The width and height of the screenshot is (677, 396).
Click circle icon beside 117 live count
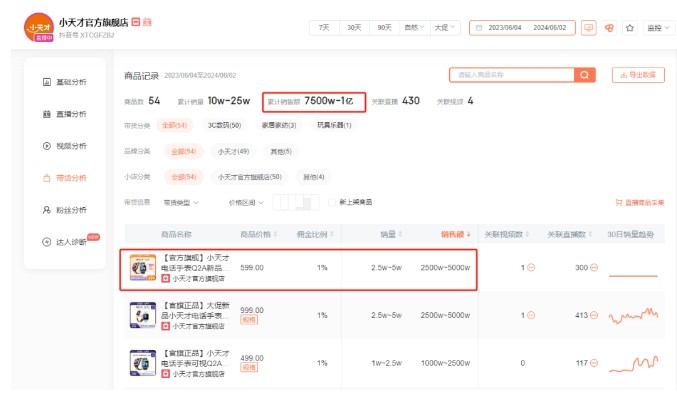[594, 363]
